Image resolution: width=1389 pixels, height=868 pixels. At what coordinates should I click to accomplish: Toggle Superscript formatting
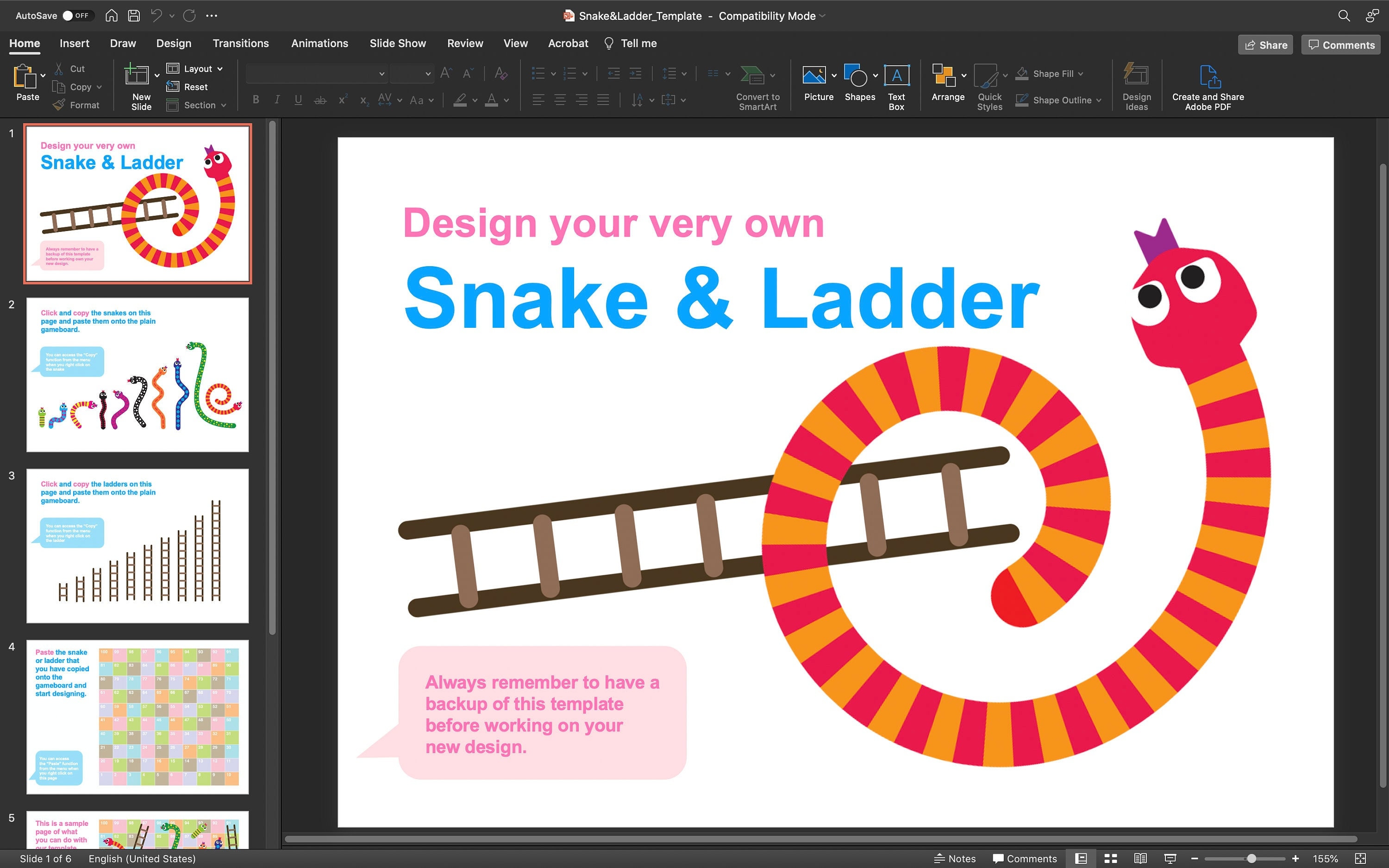click(x=343, y=100)
